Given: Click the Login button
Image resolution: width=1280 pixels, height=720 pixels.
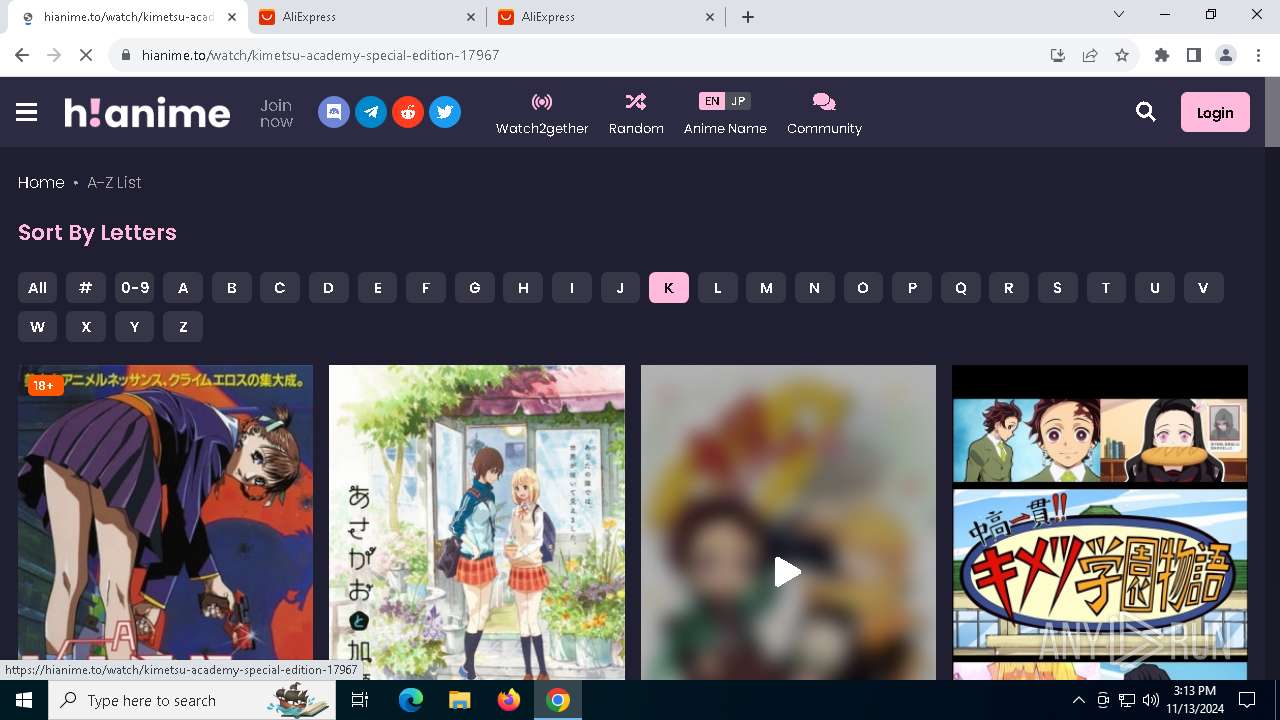Looking at the screenshot, I should [1215, 112].
